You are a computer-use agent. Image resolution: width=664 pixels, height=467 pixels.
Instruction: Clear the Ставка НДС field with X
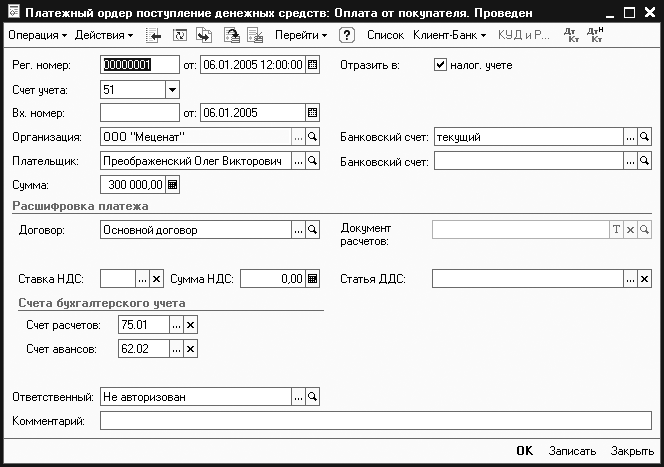point(156,279)
